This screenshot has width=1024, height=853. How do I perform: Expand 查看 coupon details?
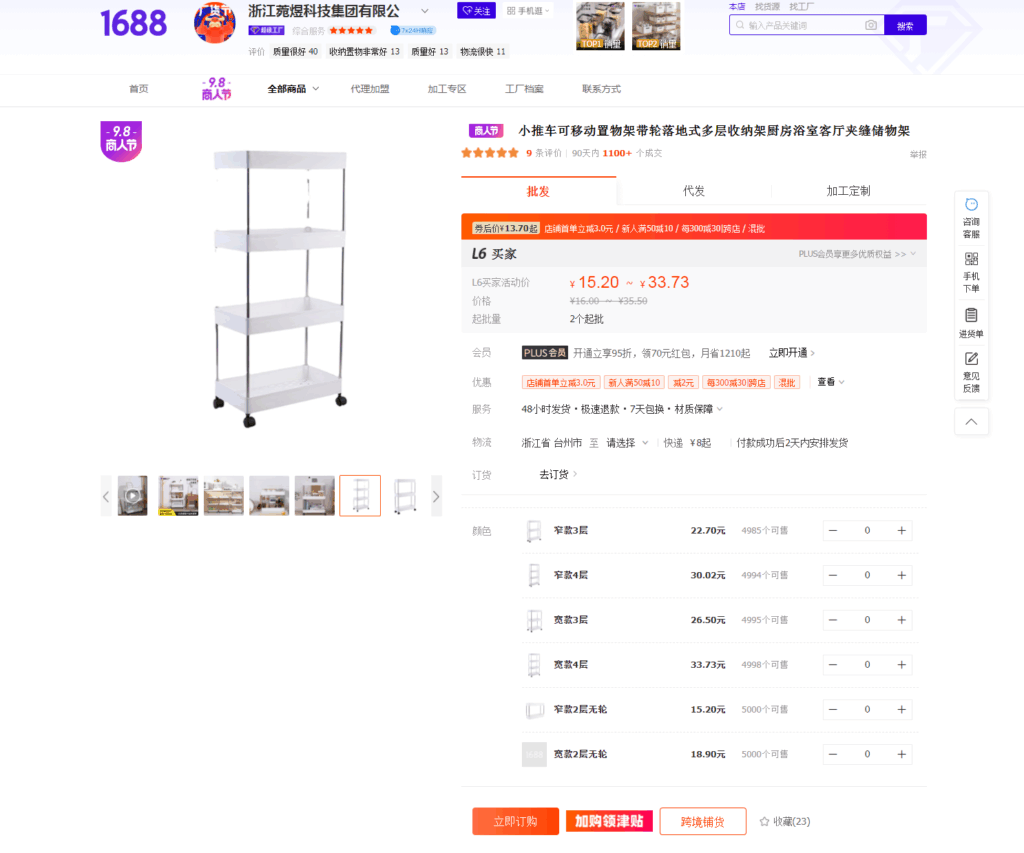(x=831, y=382)
